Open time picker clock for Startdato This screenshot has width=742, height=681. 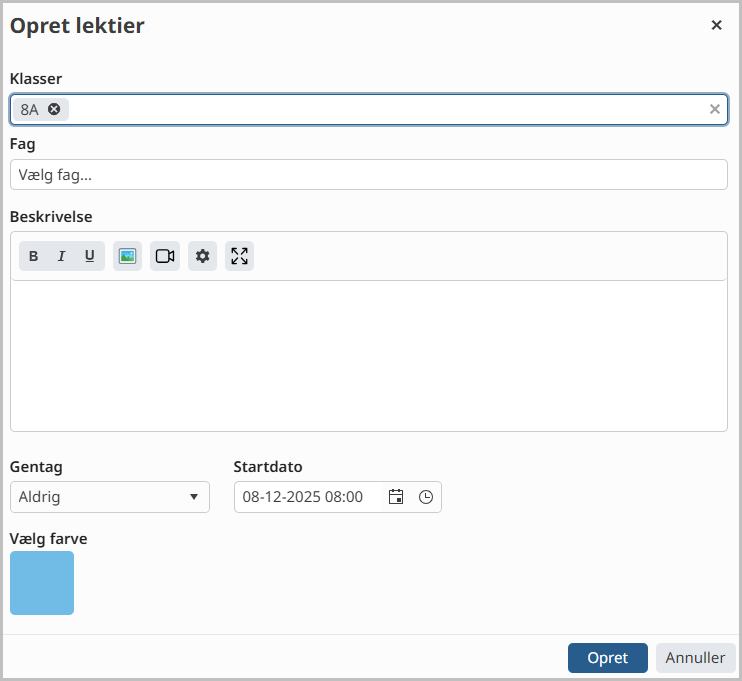tap(426, 497)
